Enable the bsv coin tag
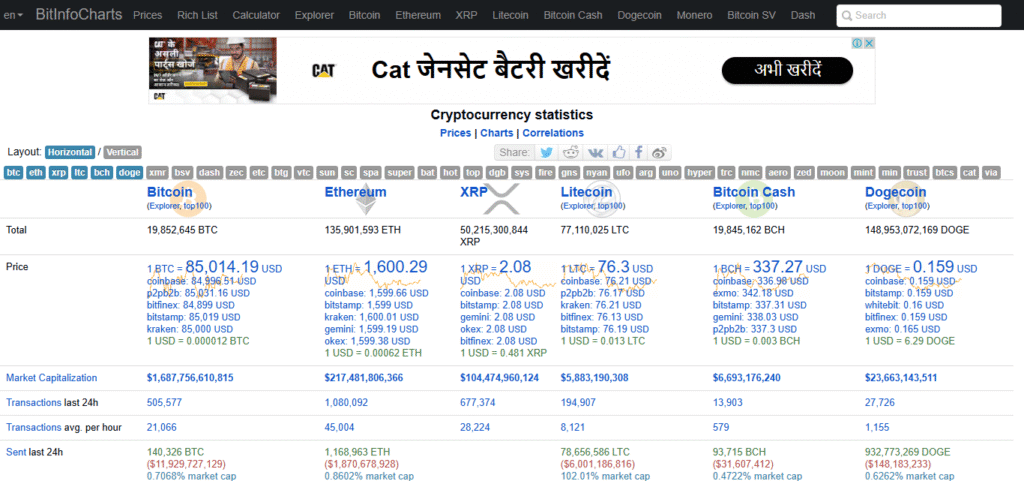Image resolution: width=1024 pixels, height=481 pixels. point(183,173)
